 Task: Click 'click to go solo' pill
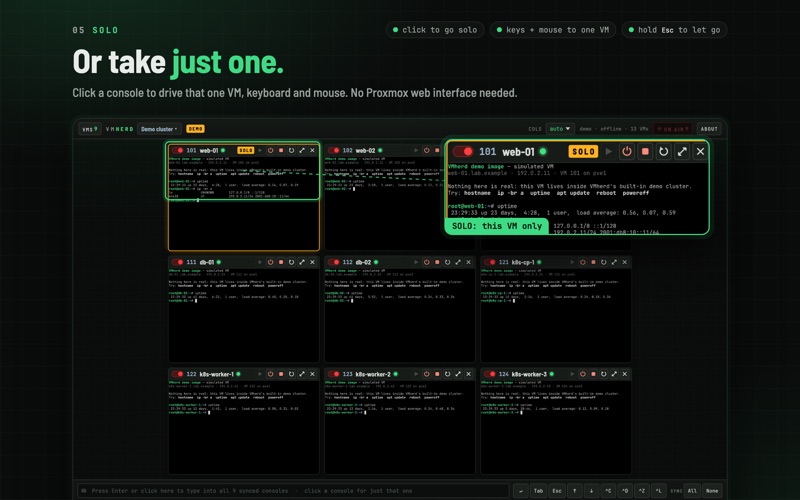tap(435, 30)
